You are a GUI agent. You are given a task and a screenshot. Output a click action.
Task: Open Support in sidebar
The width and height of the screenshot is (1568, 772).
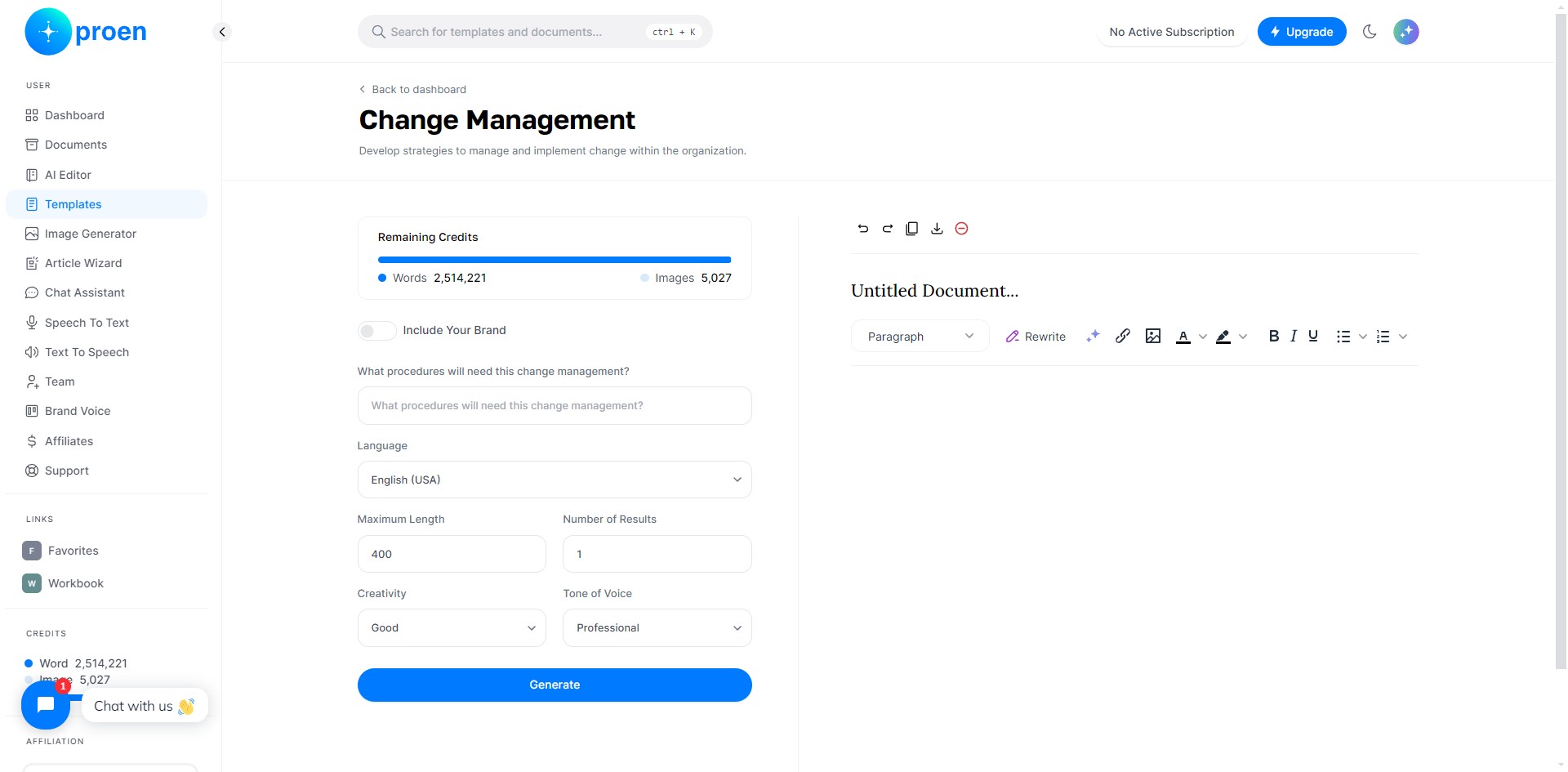107,471
